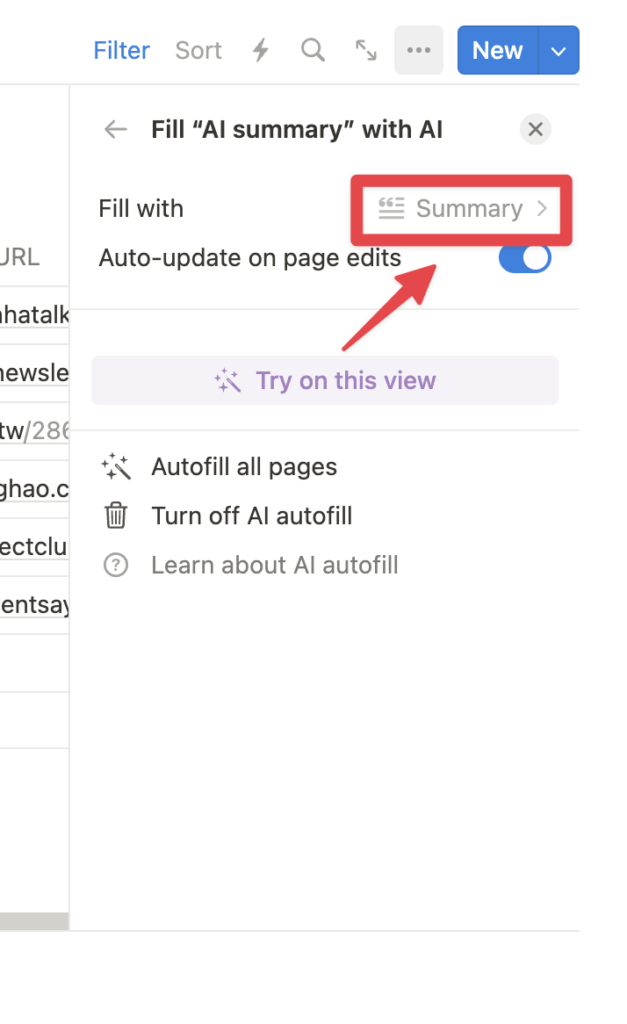The height and width of the screenshot is (1024, 627).
Task: Go back with the left arrow icon
Action: point(116,129)
